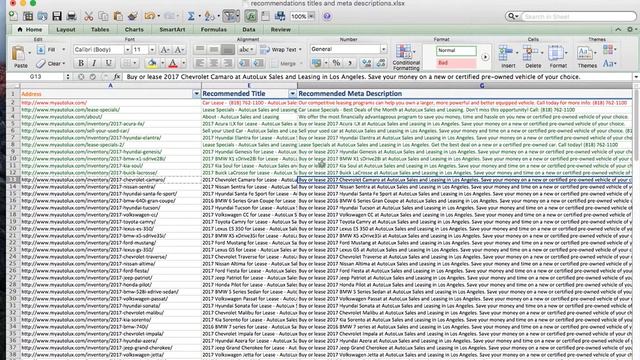Align cell text to the left
This screenshot has height=360, width=640.
pos(200,63)
